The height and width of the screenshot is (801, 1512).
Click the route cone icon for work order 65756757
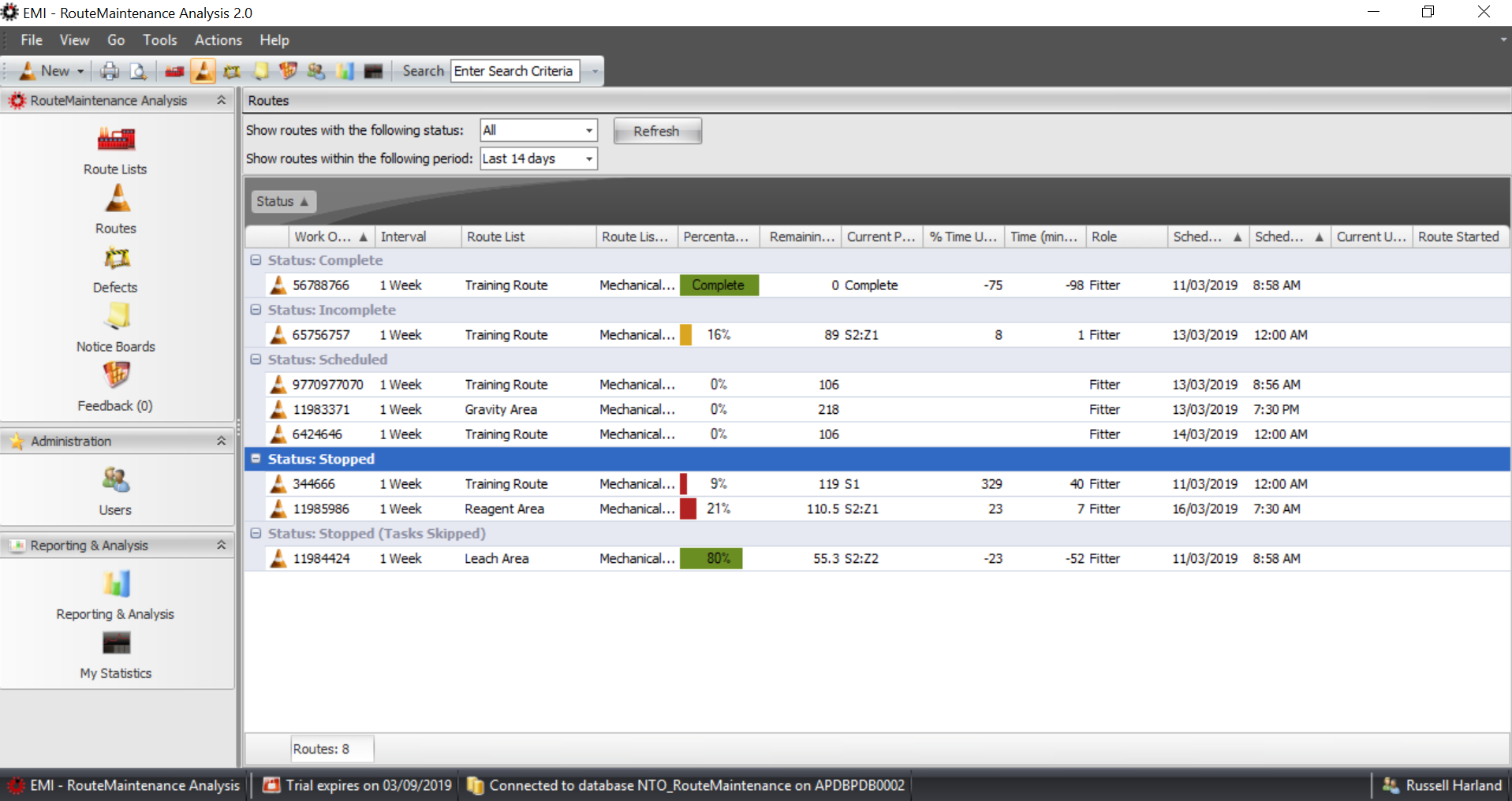tap(278, 335)
